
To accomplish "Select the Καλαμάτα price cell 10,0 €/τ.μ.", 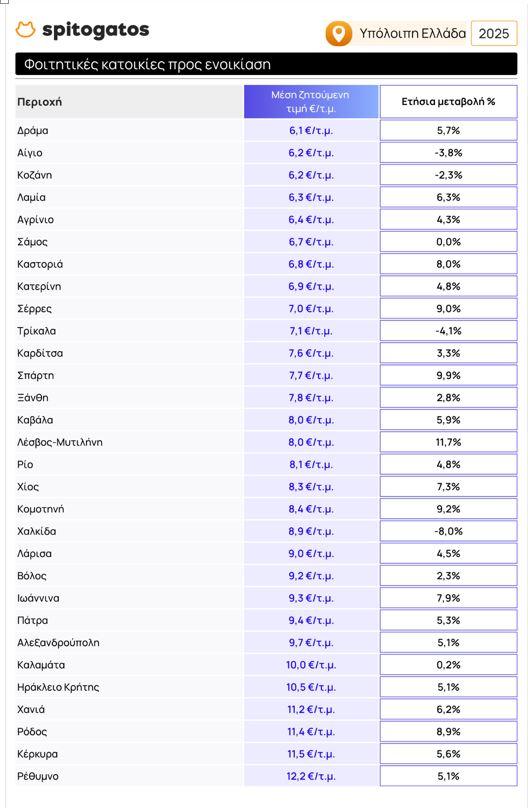I will pyautogui.click(x=311, y=665).
